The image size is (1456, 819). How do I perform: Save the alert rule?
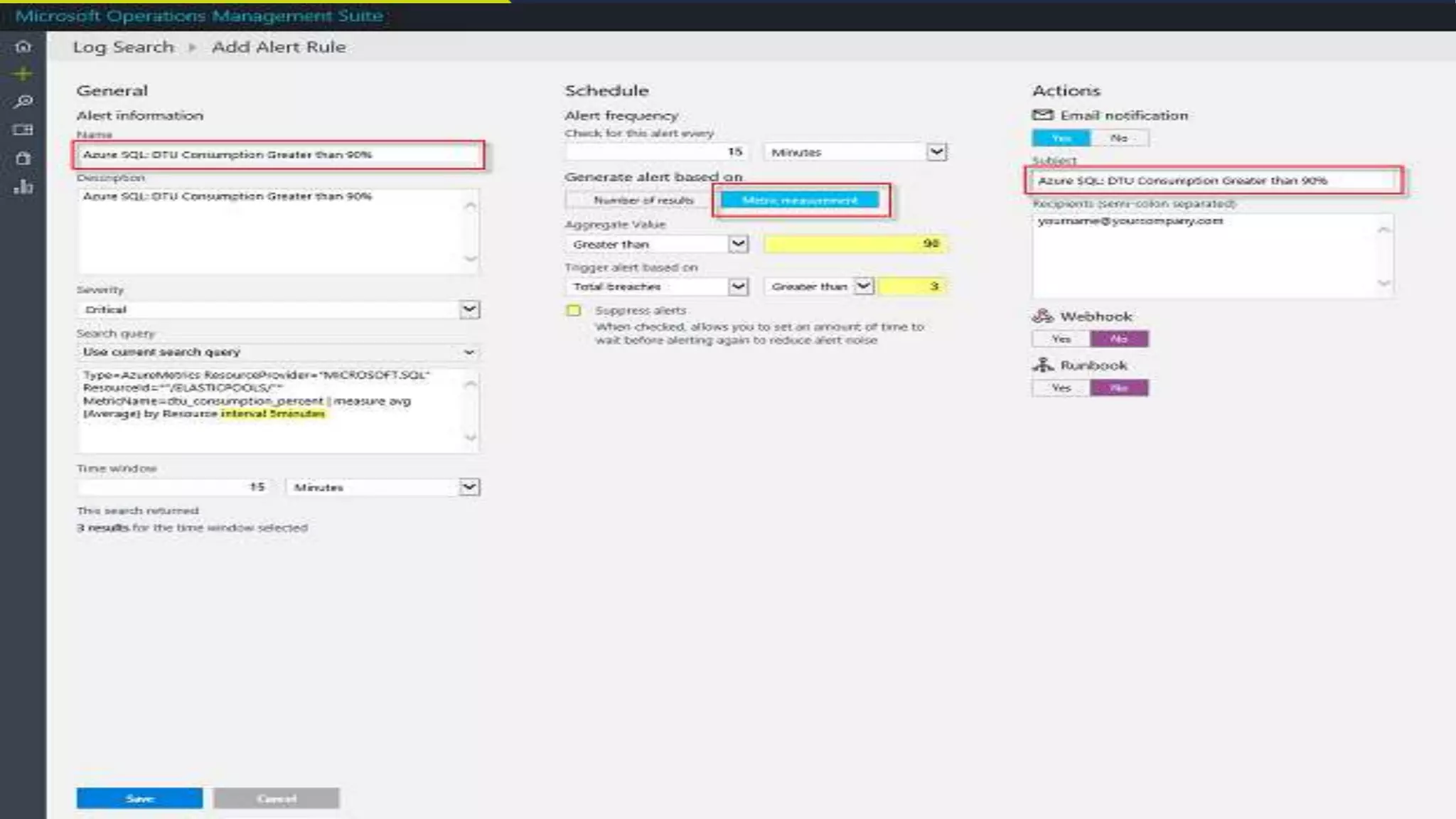coord(139,798)
